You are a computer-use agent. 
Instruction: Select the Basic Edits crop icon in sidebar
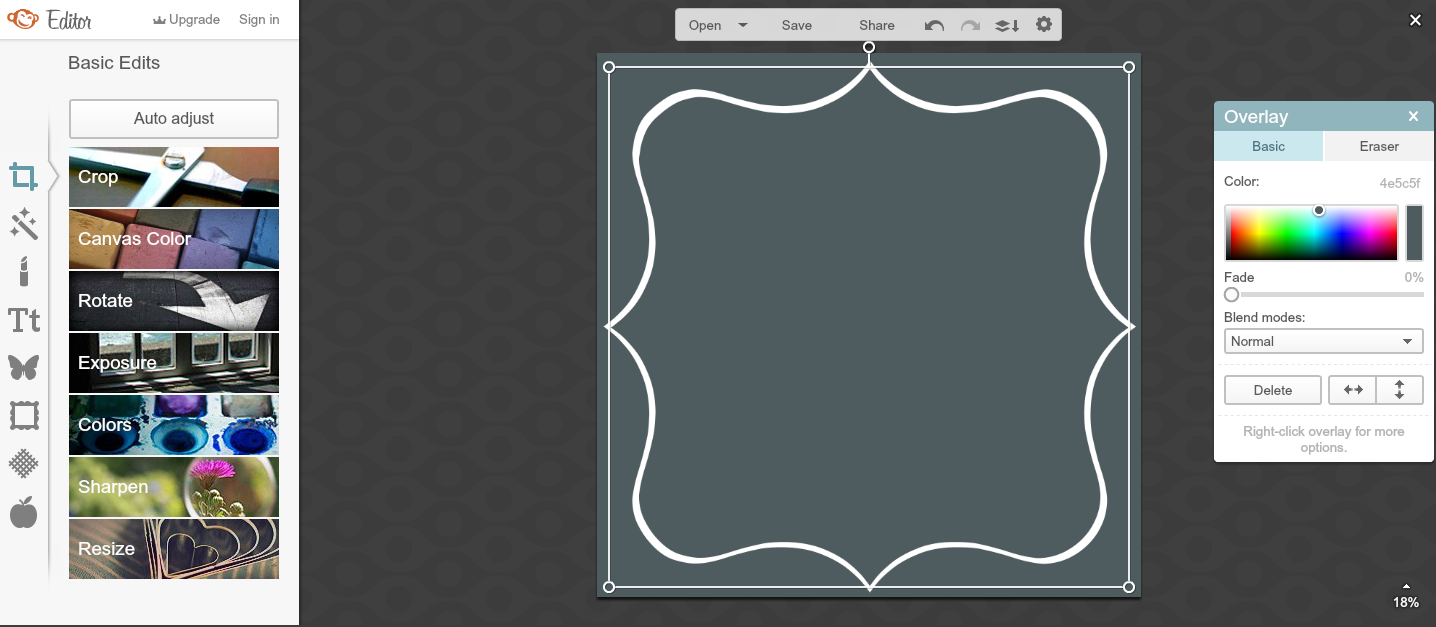(x=24, y=178)
